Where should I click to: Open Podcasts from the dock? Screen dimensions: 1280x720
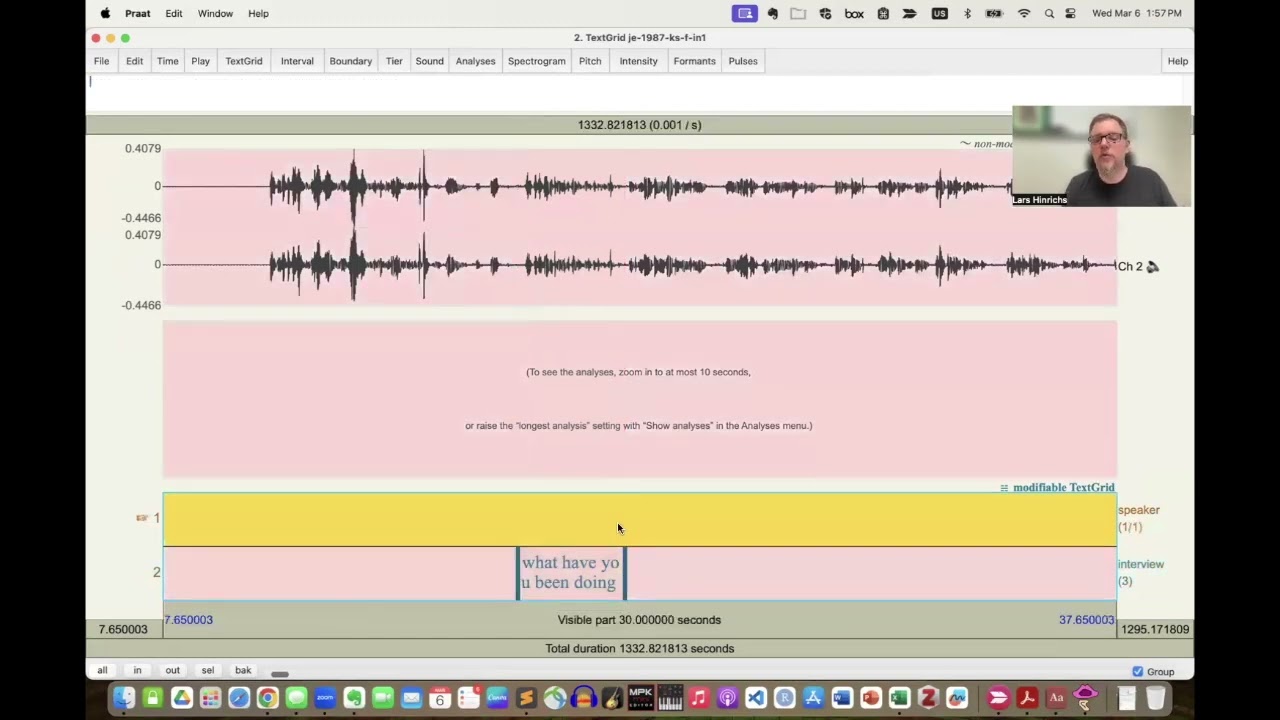point(727,697)
